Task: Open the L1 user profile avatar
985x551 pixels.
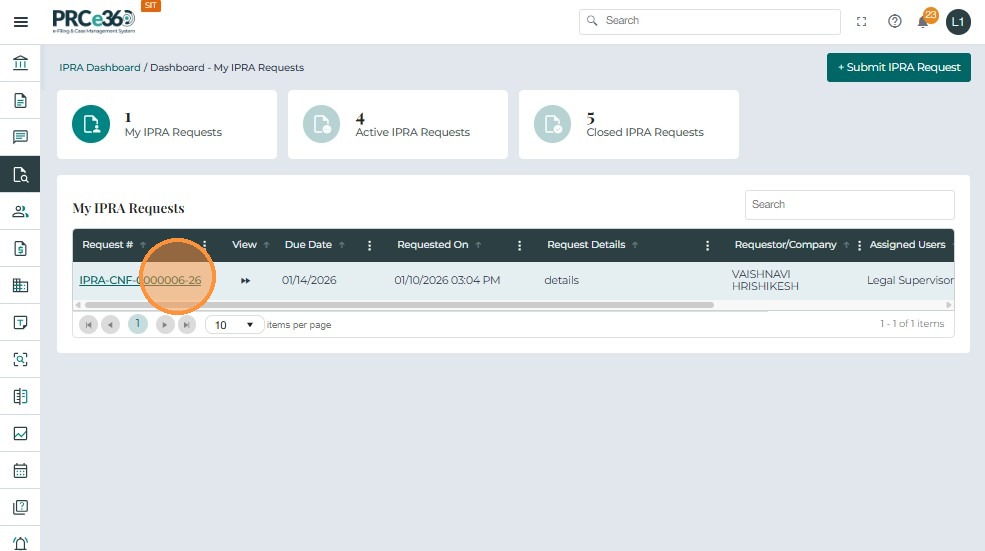Action: point(958,22)
